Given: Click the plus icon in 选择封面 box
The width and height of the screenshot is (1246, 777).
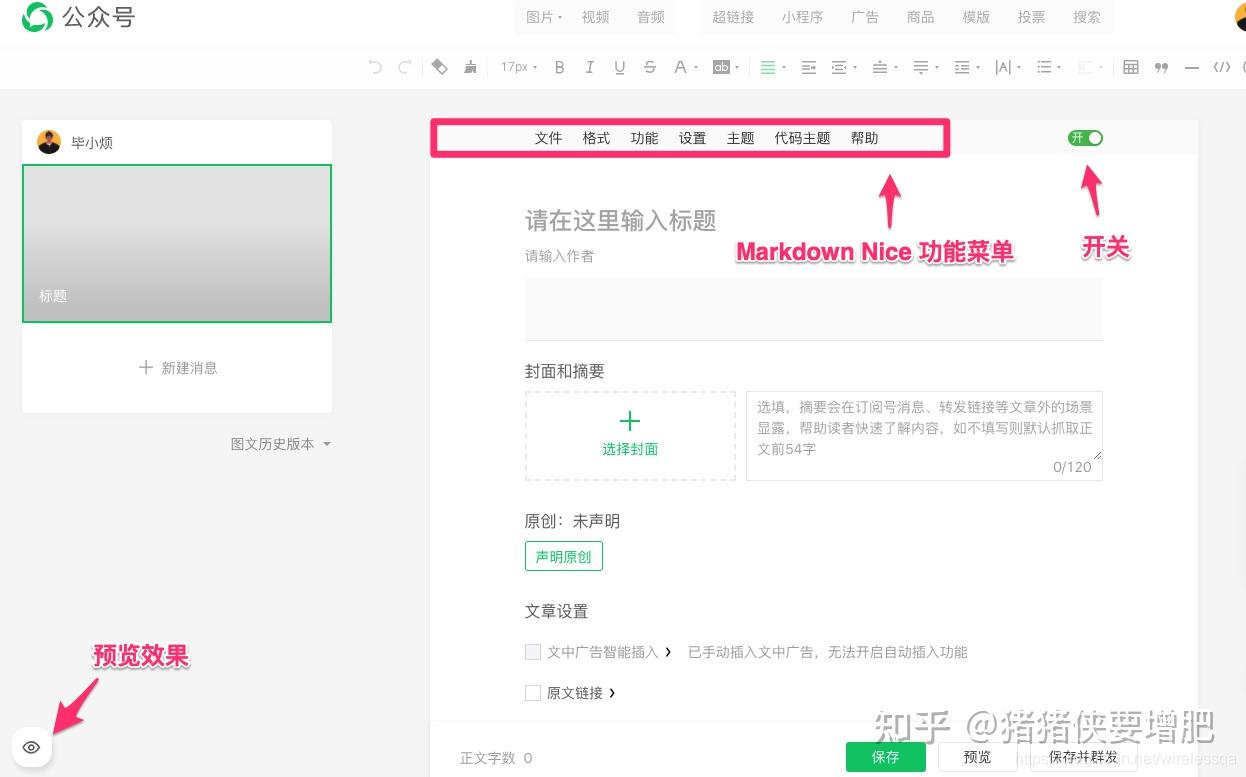Looking at the screenshot, I should tap(630, 421).
